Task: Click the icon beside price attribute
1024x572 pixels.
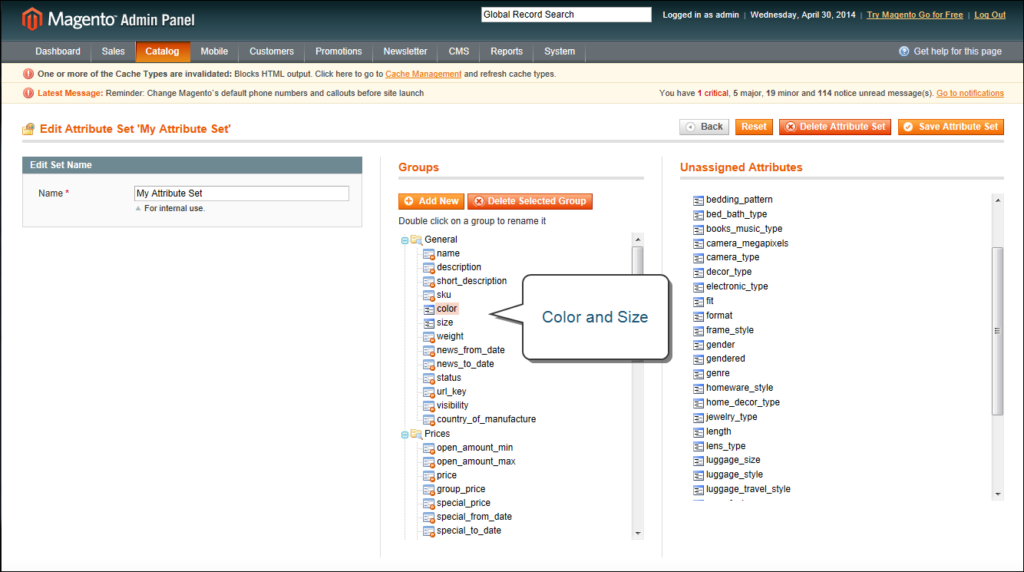Action: pos(428,475)
